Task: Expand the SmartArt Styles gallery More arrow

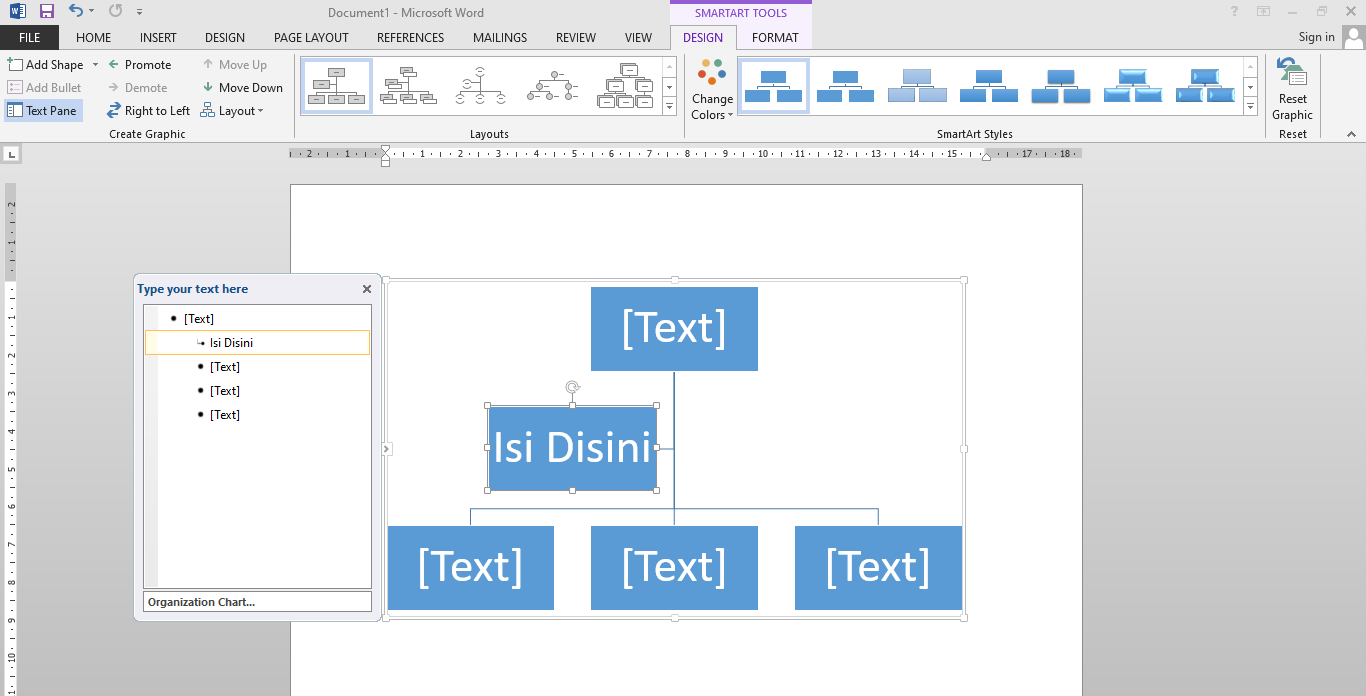Action: [x=1250, y=106]
